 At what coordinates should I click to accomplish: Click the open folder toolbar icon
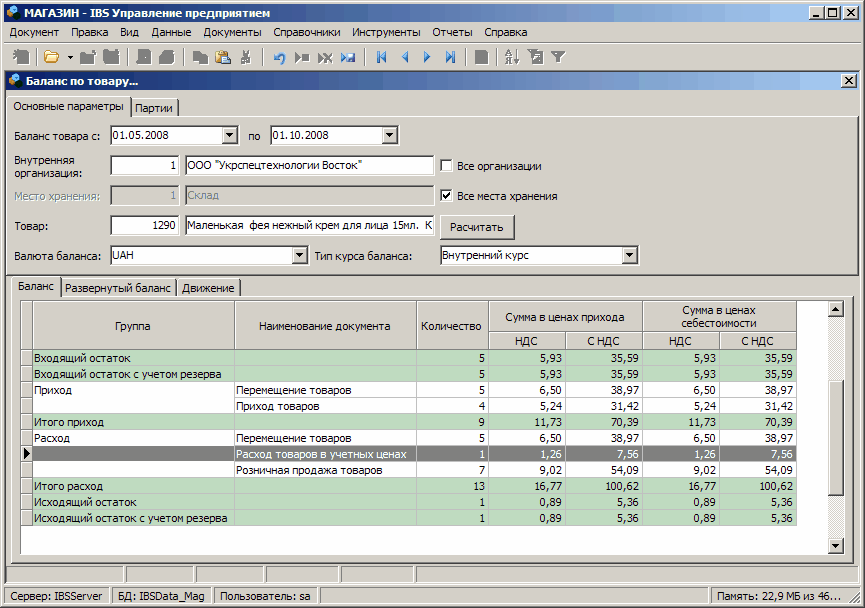click(x=51, y=57)
